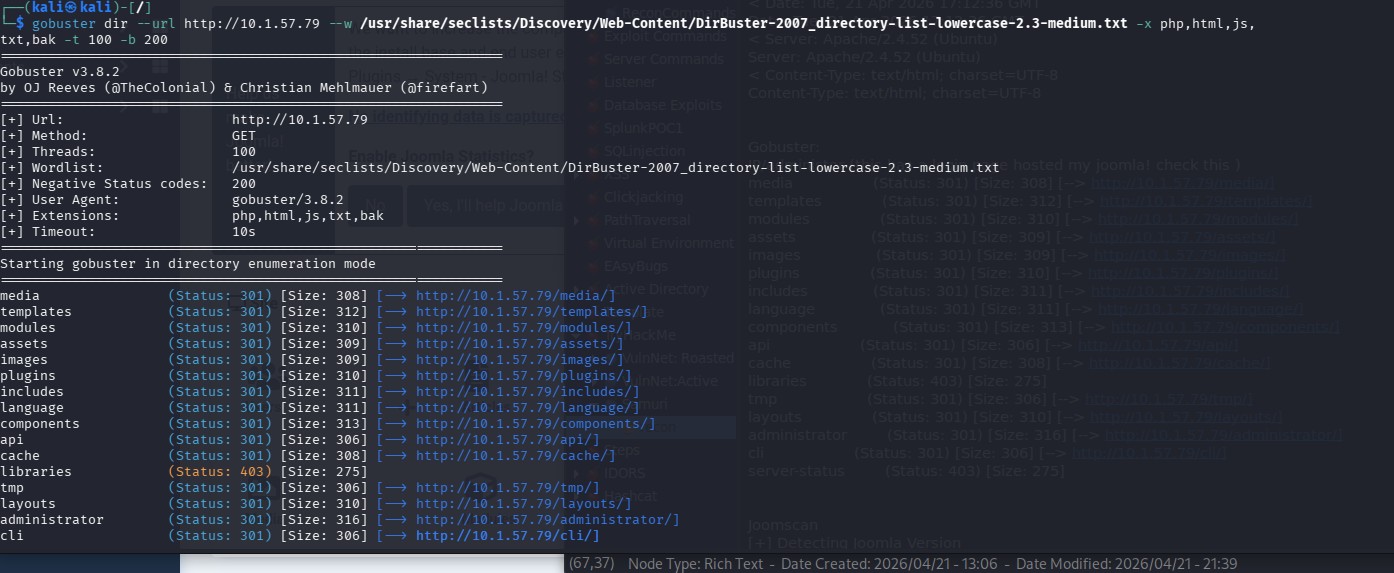Click the SplunkPOC1 node icon
The width and height of the screenshot is (1394, 573).
point(590,129)
